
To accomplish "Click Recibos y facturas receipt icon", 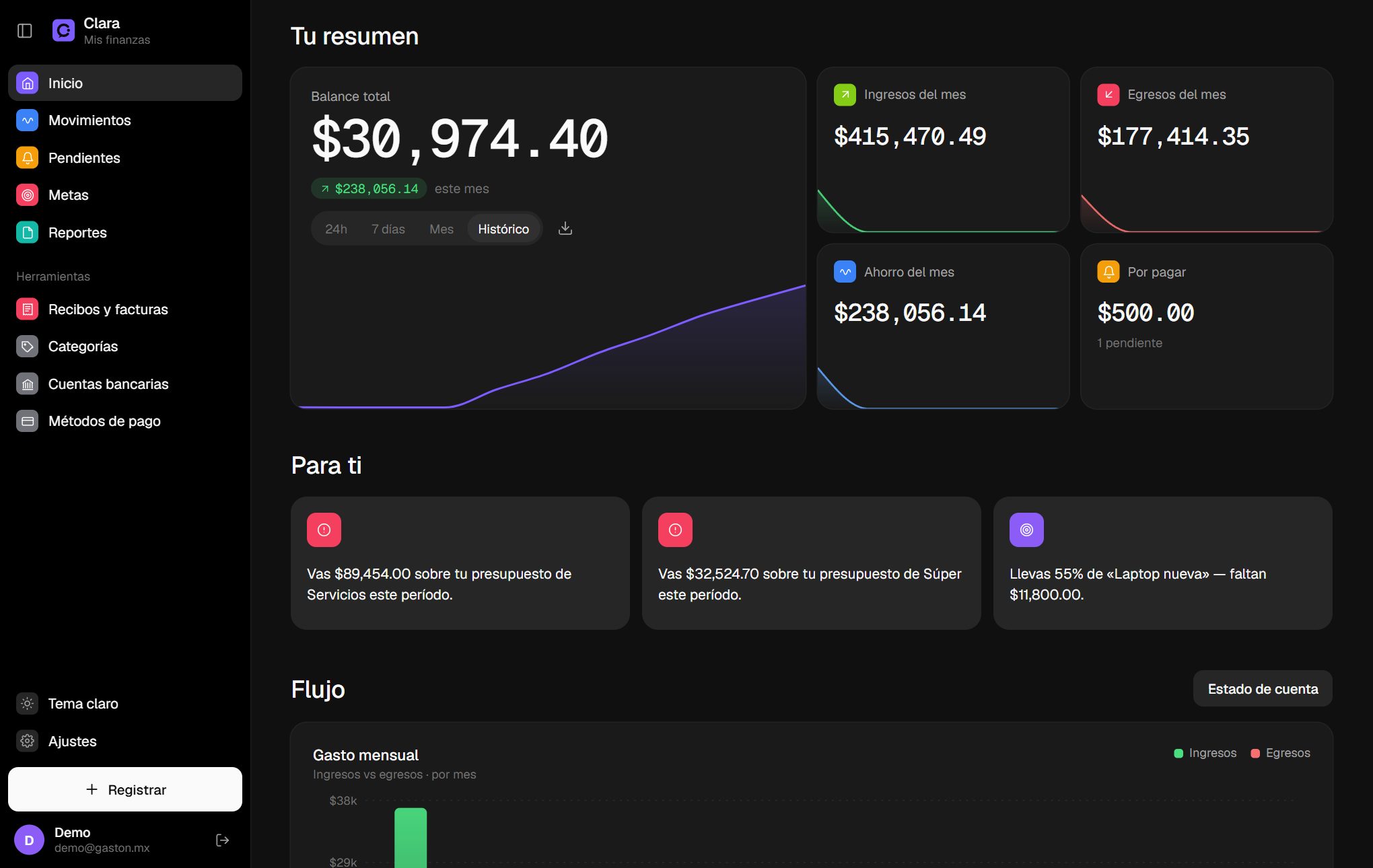I will coord(28,310).
